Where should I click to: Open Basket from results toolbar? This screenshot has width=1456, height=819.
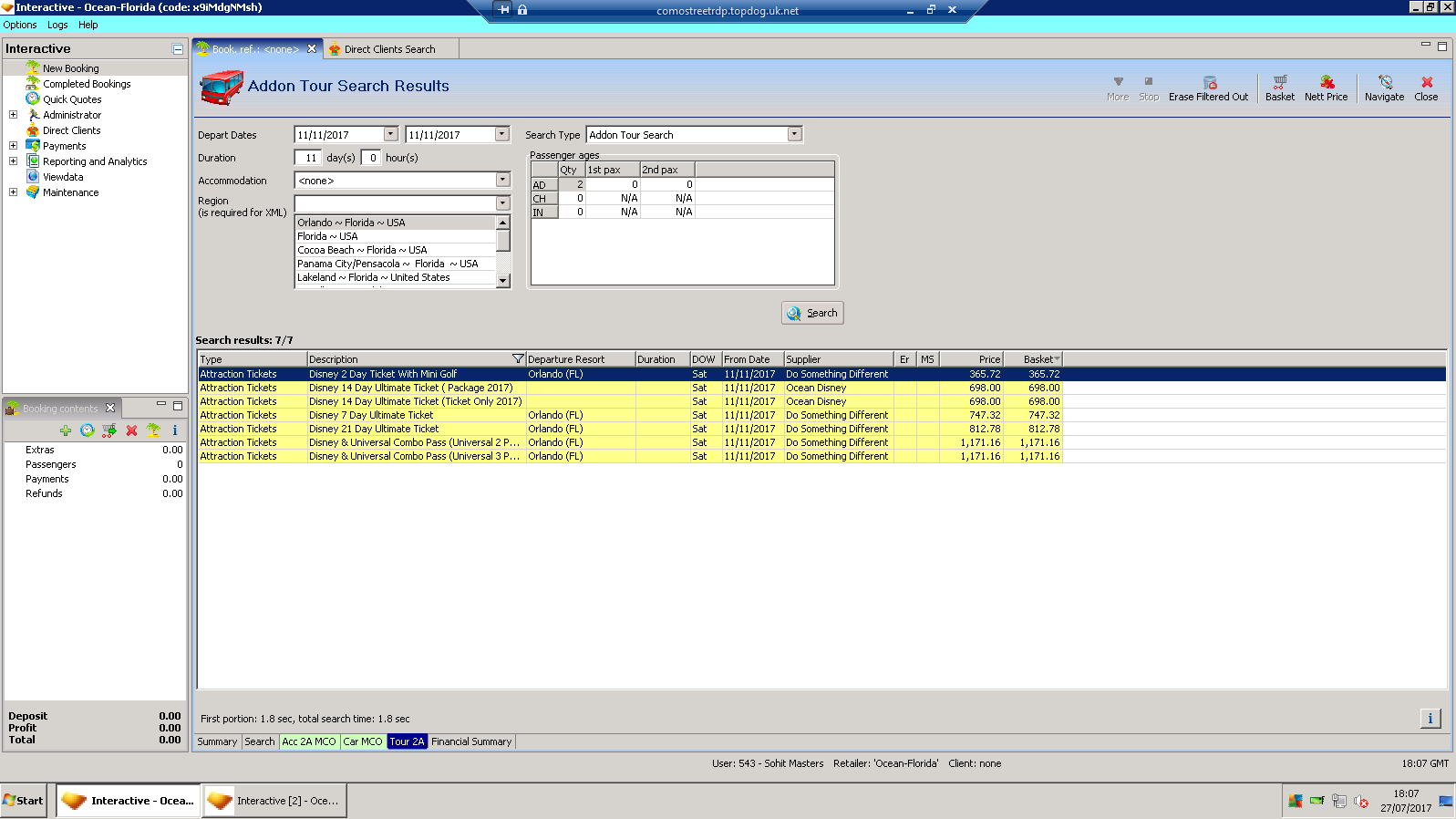point(1279,88)
